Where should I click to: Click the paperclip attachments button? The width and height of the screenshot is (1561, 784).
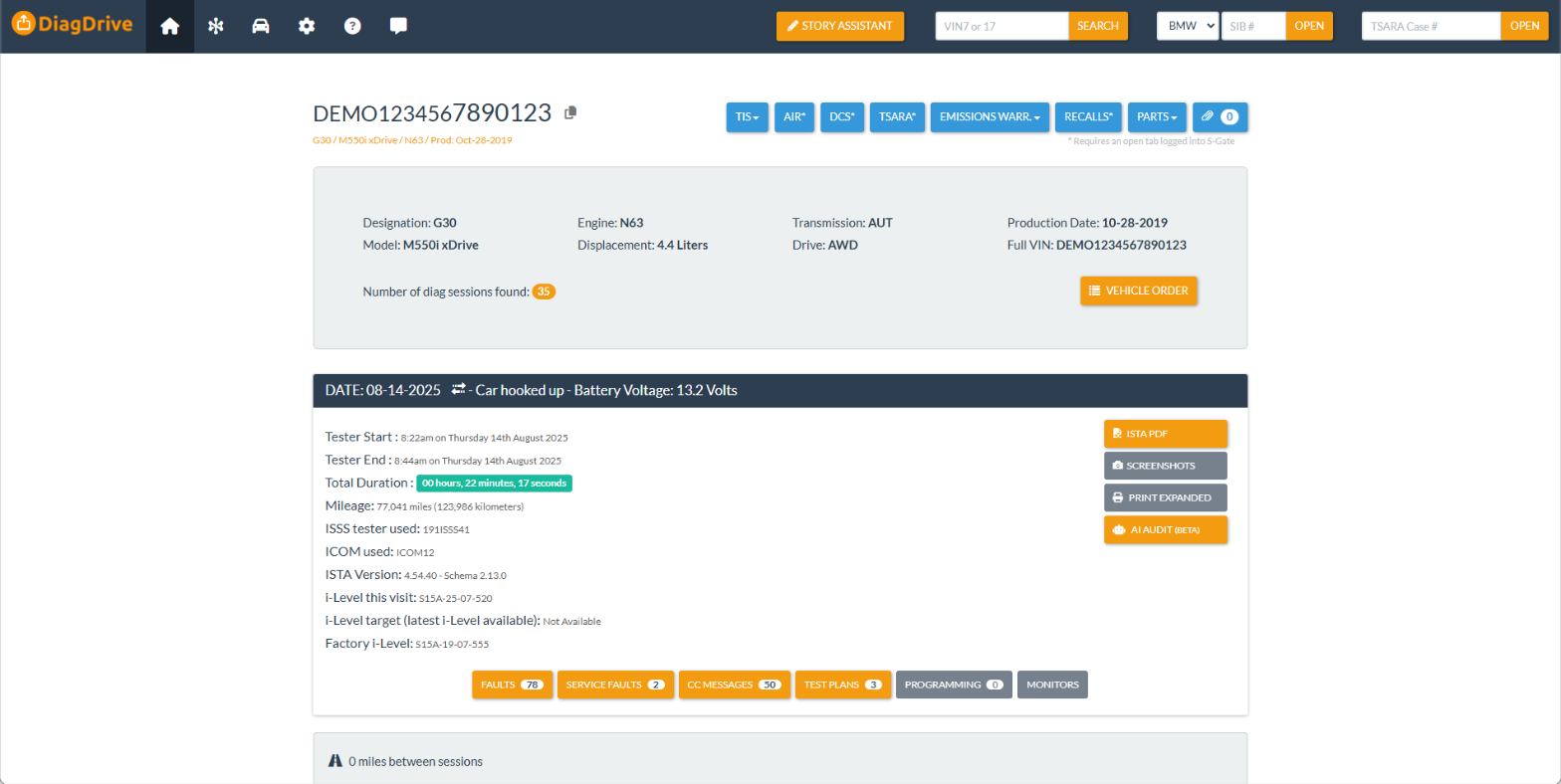click(x=1221, y=116)
